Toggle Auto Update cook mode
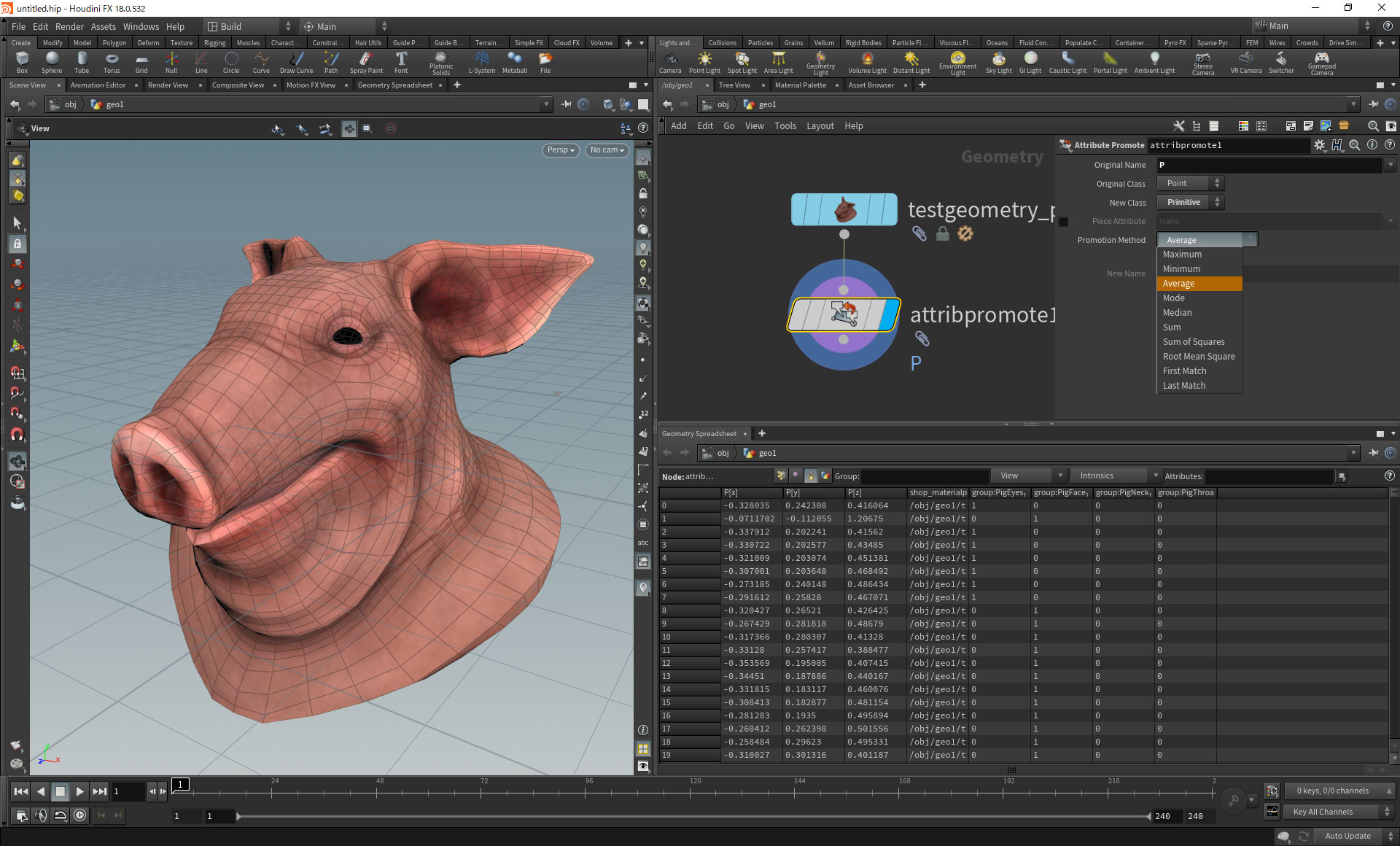1400x846 pixels. coord(1347,836)
